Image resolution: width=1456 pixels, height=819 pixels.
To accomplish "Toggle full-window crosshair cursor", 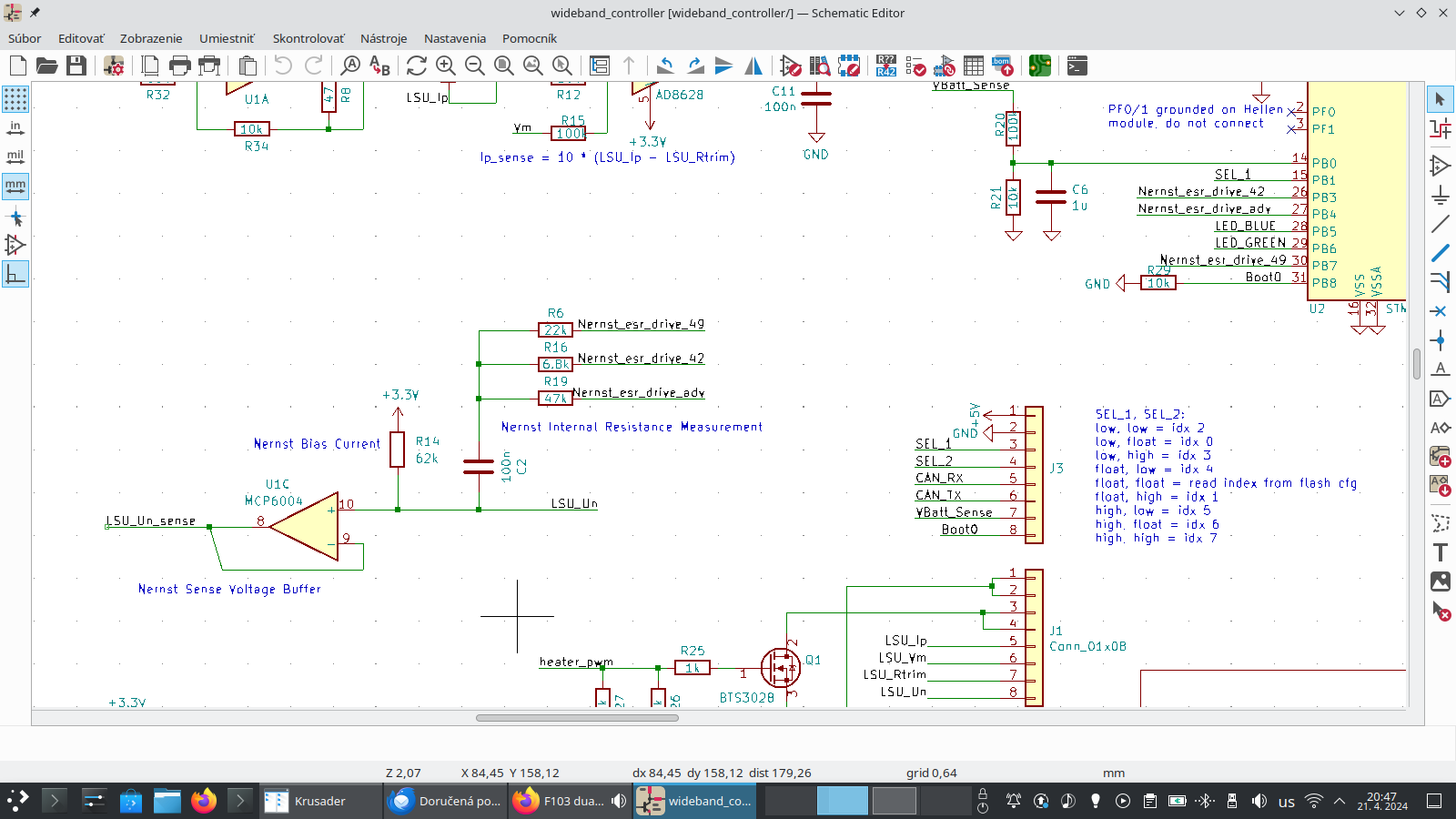I will (x=15, y=217).
